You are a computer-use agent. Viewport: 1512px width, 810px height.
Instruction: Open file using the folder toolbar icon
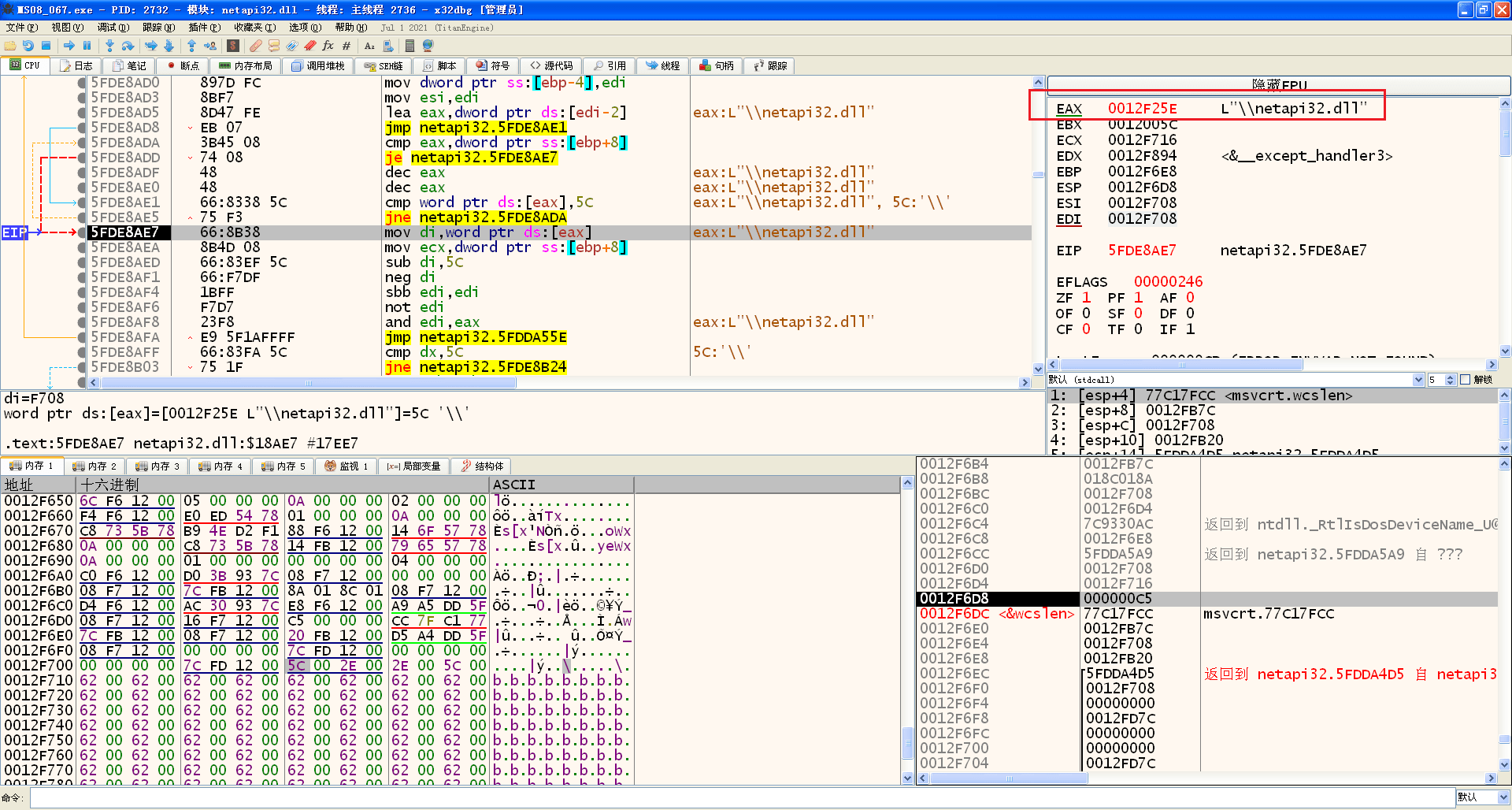(10, 46)
